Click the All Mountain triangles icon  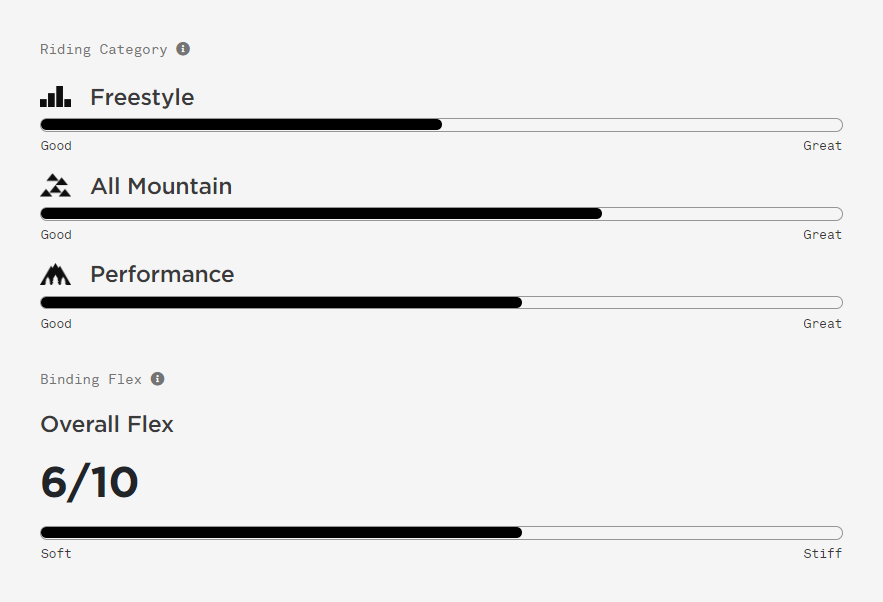[55, 186]
